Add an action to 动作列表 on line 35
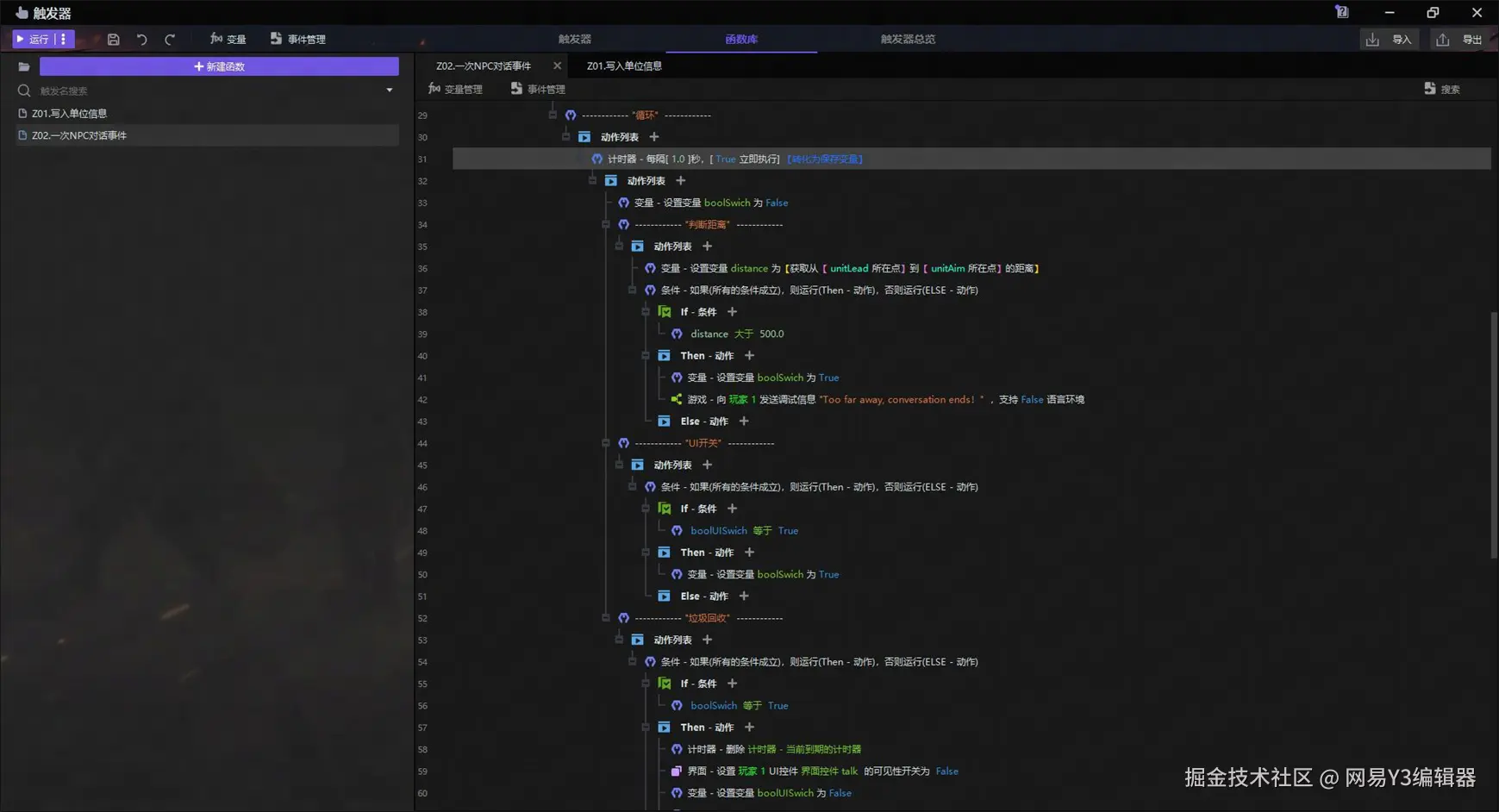The image size is (1499, 812). pos(707,247)
